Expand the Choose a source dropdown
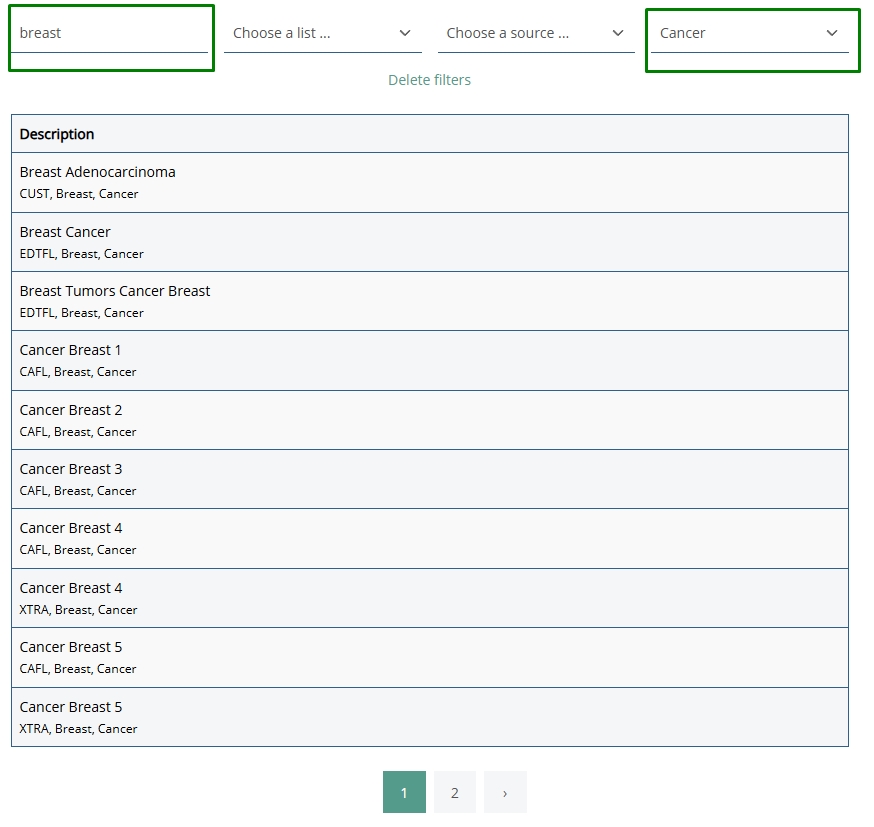The width and height of the screenshot is (874, 827). tap(535, 33)
